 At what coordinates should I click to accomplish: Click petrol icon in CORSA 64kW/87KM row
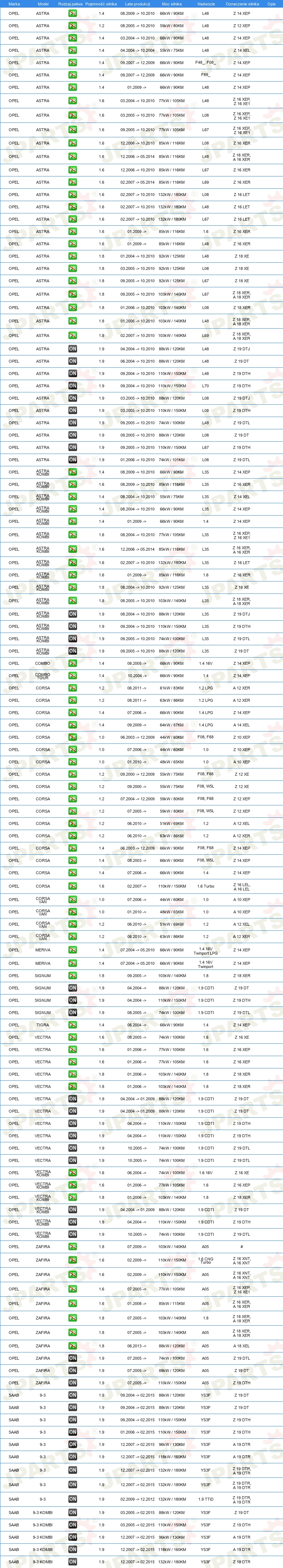72,725
